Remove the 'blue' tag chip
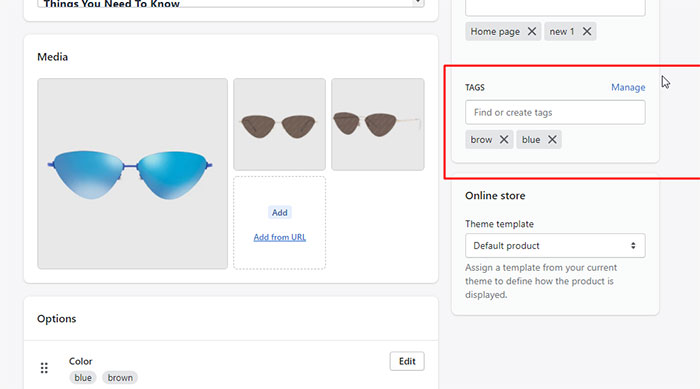 tap(552, 139)
